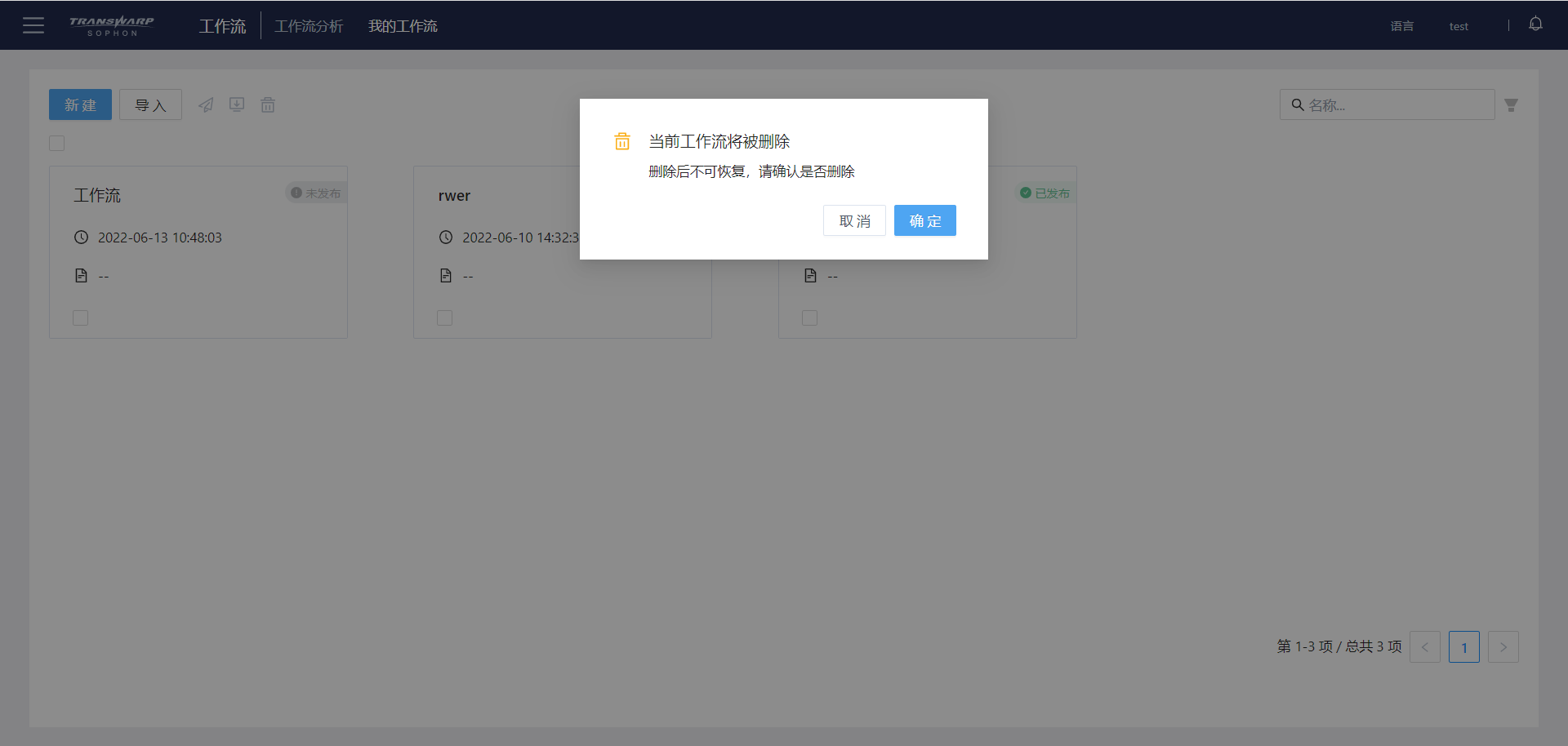This screenshot has width=1568, height=746.
Task: Select page 1 in pagination
Action: coord(1464,647)
